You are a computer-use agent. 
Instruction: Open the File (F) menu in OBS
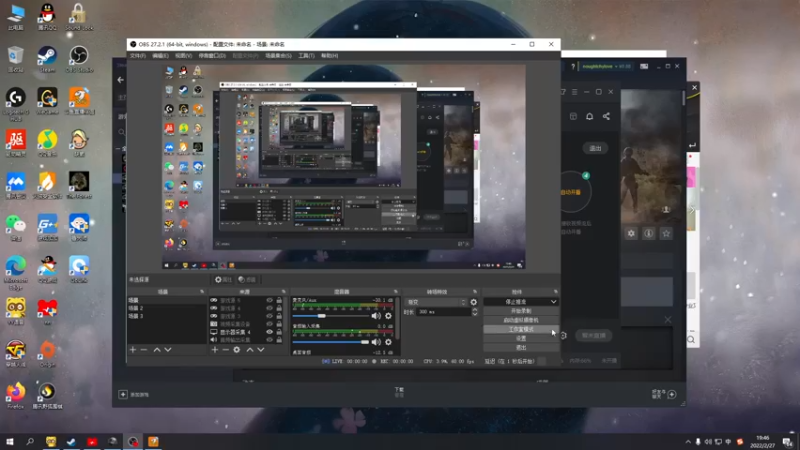coord(138,56)
